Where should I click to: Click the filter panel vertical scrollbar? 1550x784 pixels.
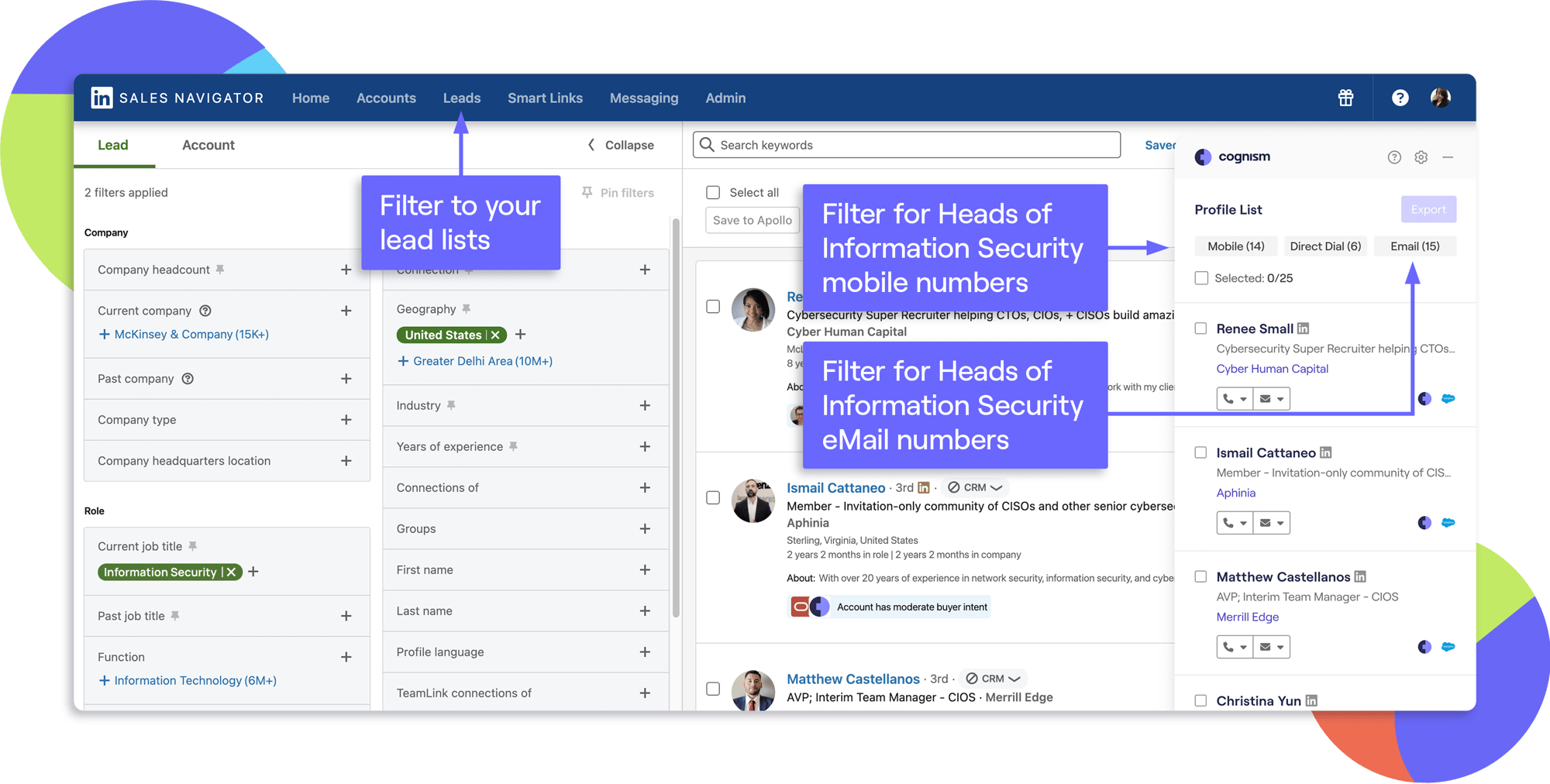(676, 418)
